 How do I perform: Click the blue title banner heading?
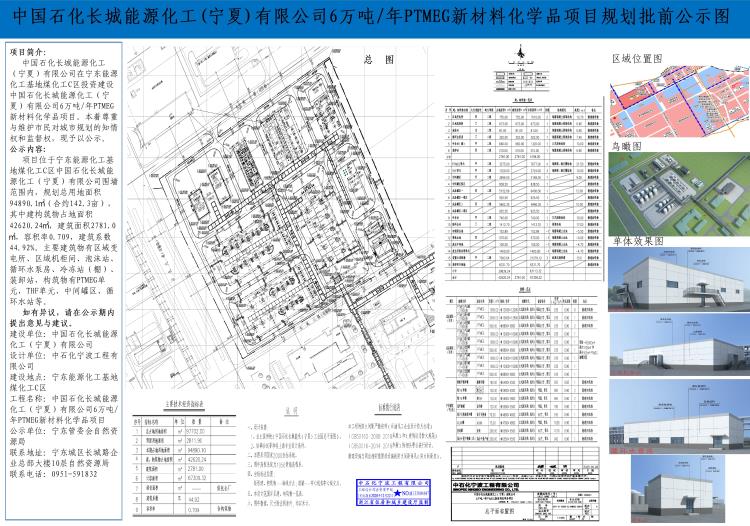(x=372, y=17)
